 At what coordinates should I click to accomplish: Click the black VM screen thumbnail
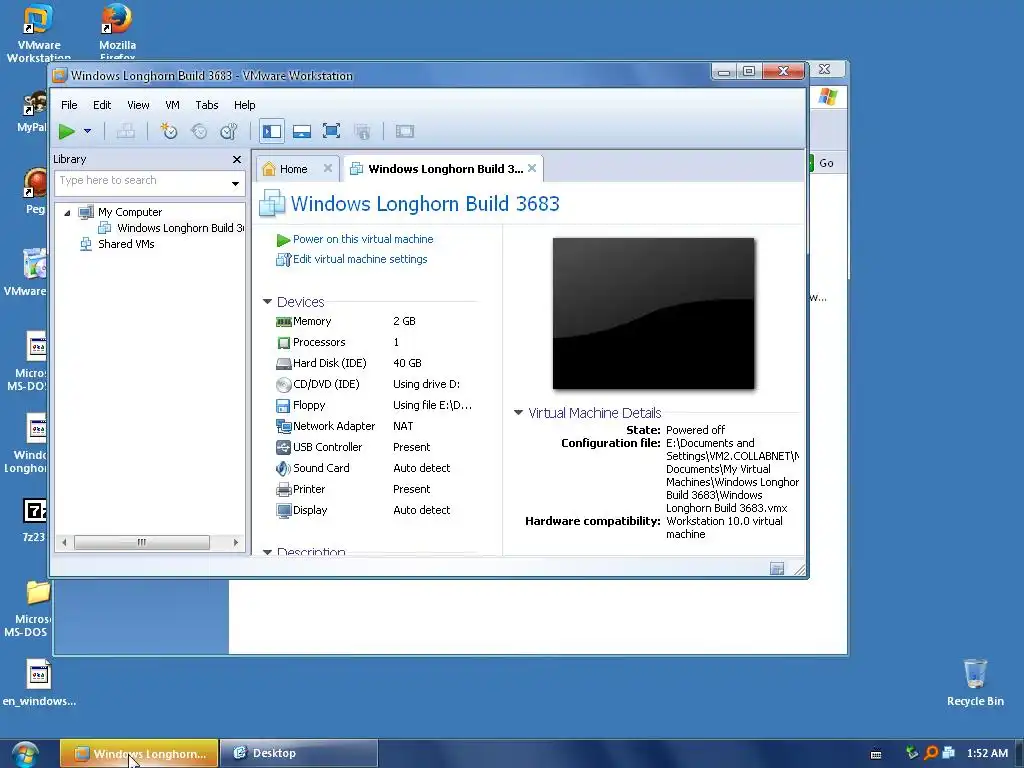(x=654, y=313)
